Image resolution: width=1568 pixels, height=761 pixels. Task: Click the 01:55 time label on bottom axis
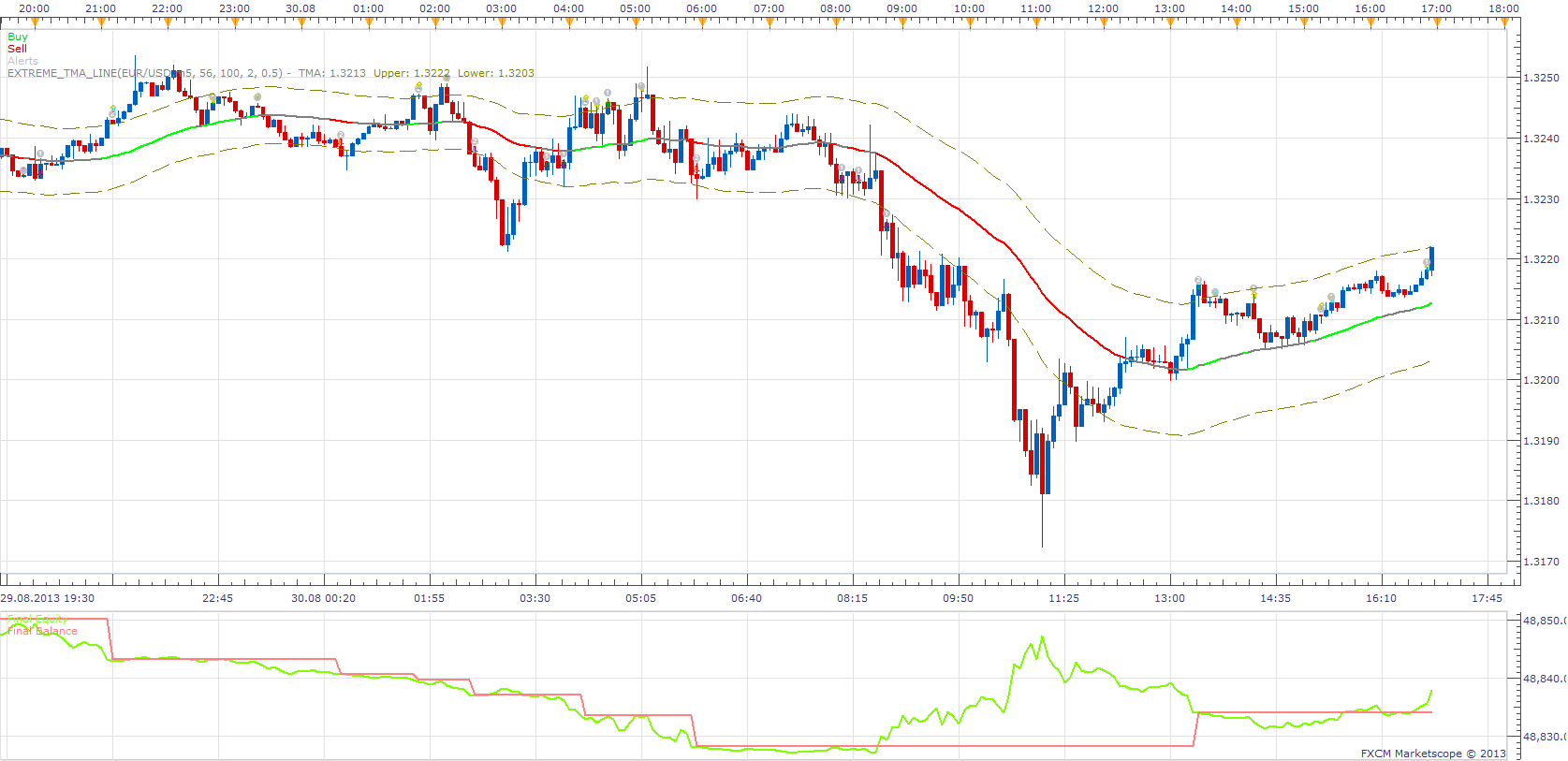coord(430,598)
